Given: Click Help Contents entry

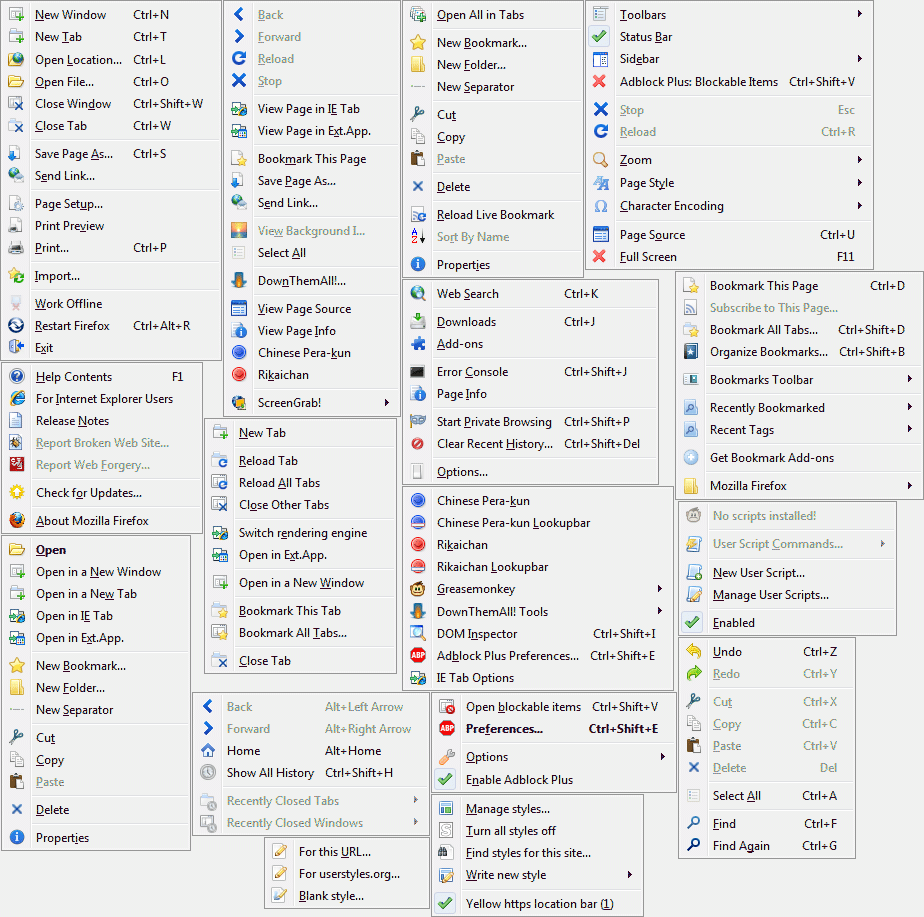Looking at the screenshot, I should click(103, 377).
